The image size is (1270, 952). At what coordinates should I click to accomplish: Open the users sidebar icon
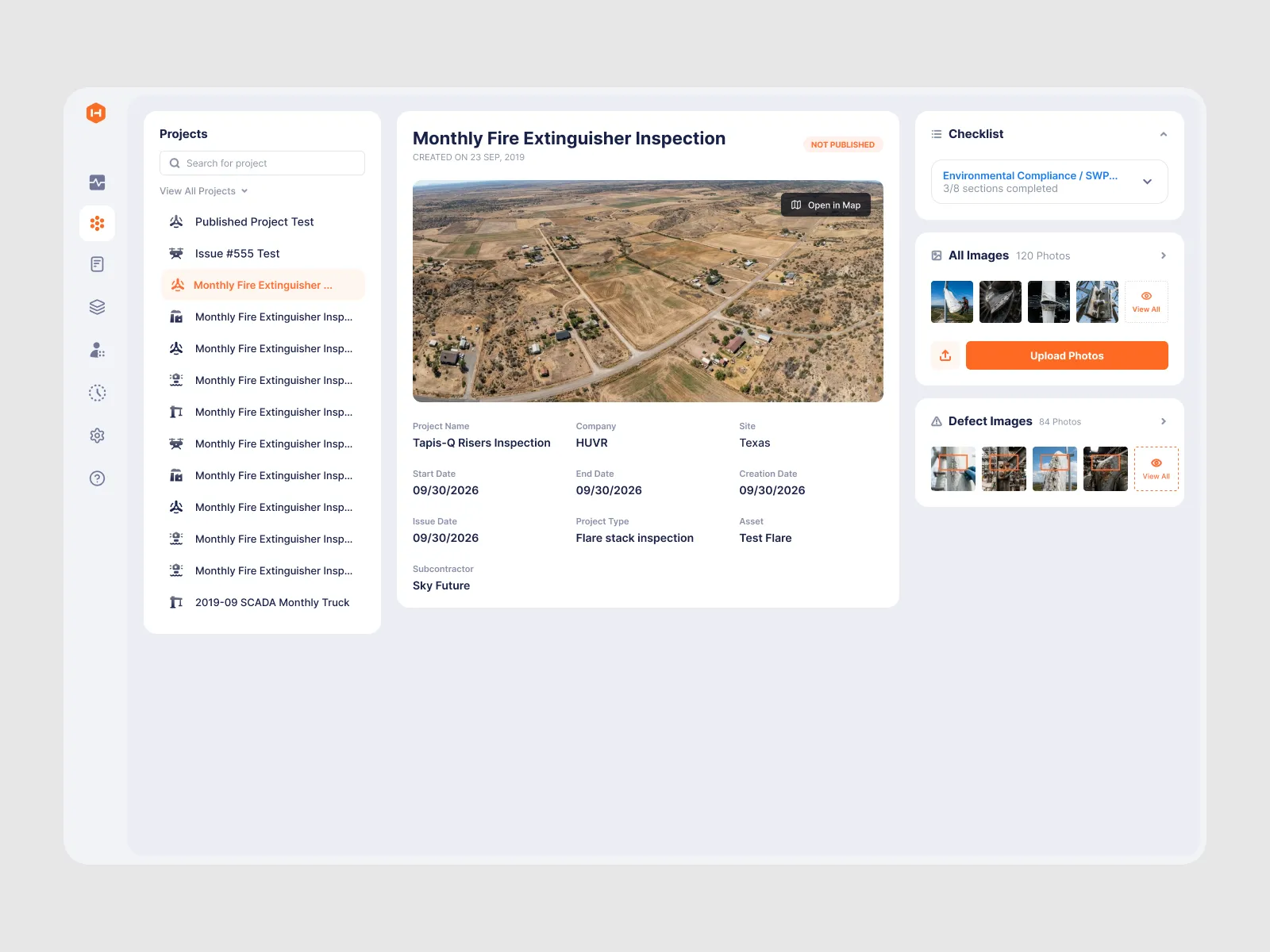pyautogui.click(x=97, y=350)
